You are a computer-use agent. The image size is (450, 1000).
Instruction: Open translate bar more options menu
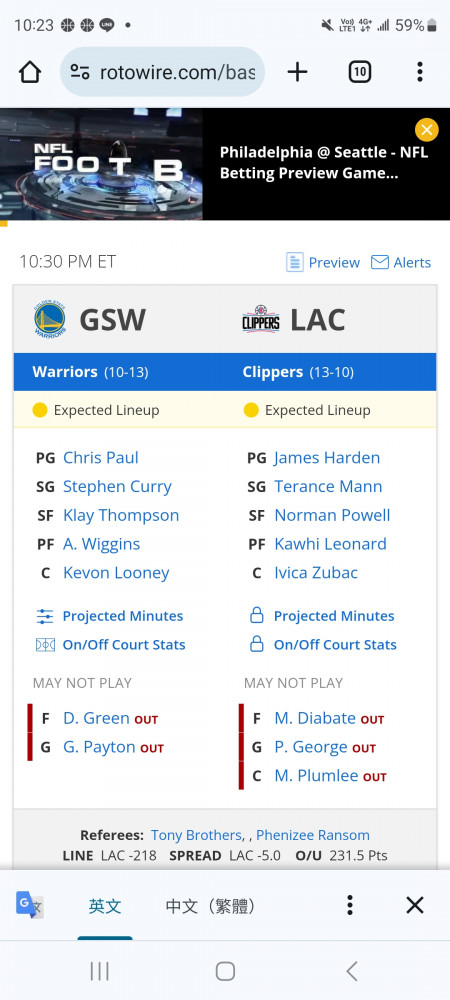(349, 905)
